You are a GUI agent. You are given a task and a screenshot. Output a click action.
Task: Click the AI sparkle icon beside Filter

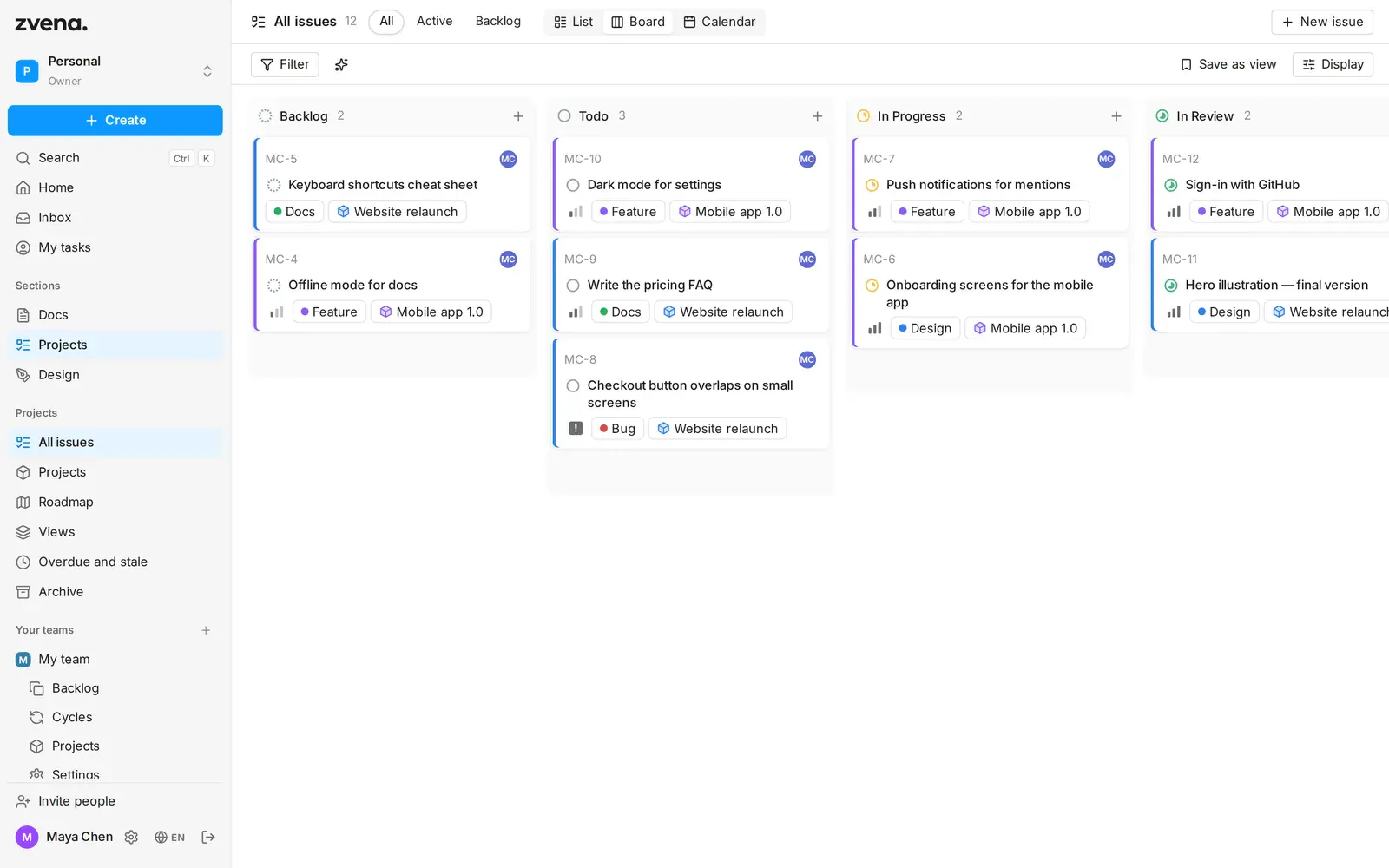pos(341,64)
